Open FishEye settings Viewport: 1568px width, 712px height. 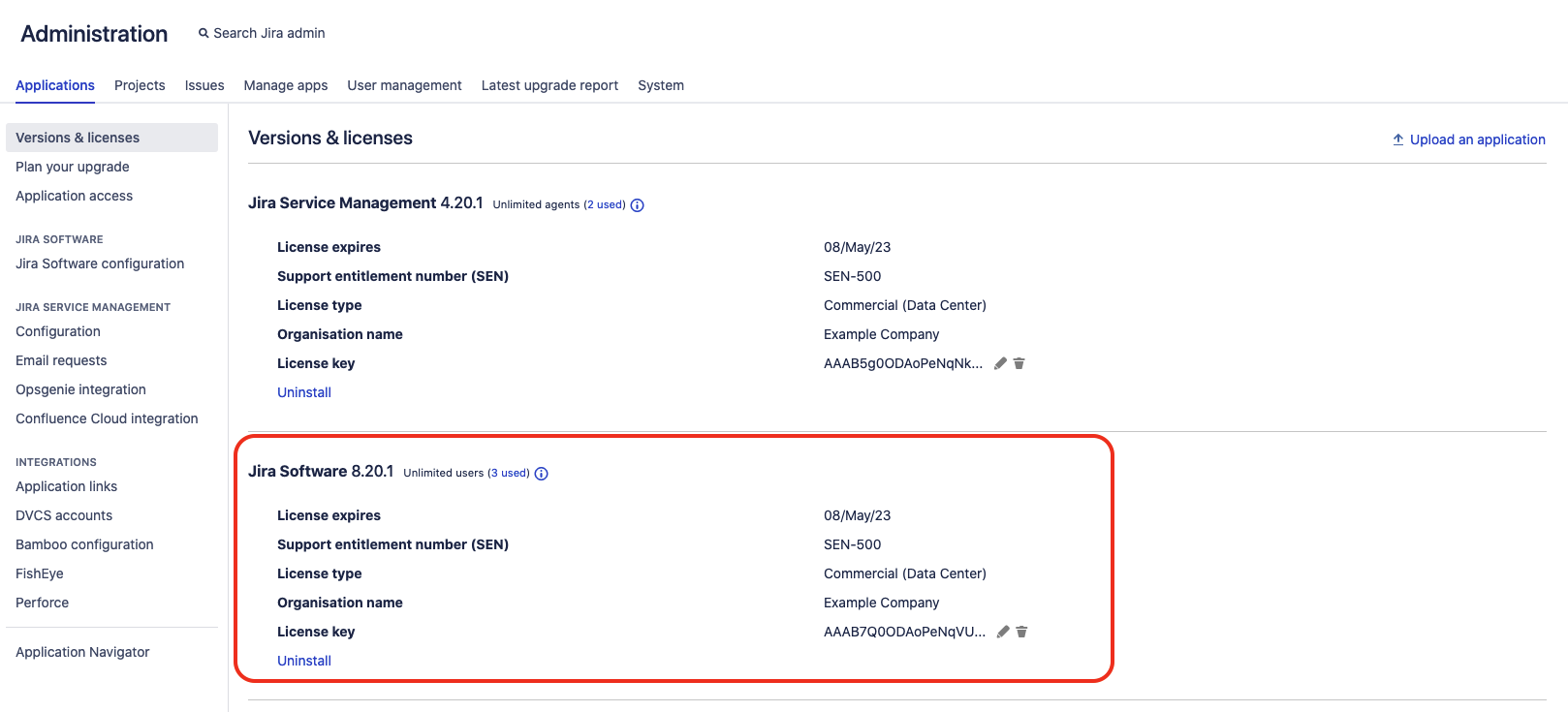coord(40,573)
